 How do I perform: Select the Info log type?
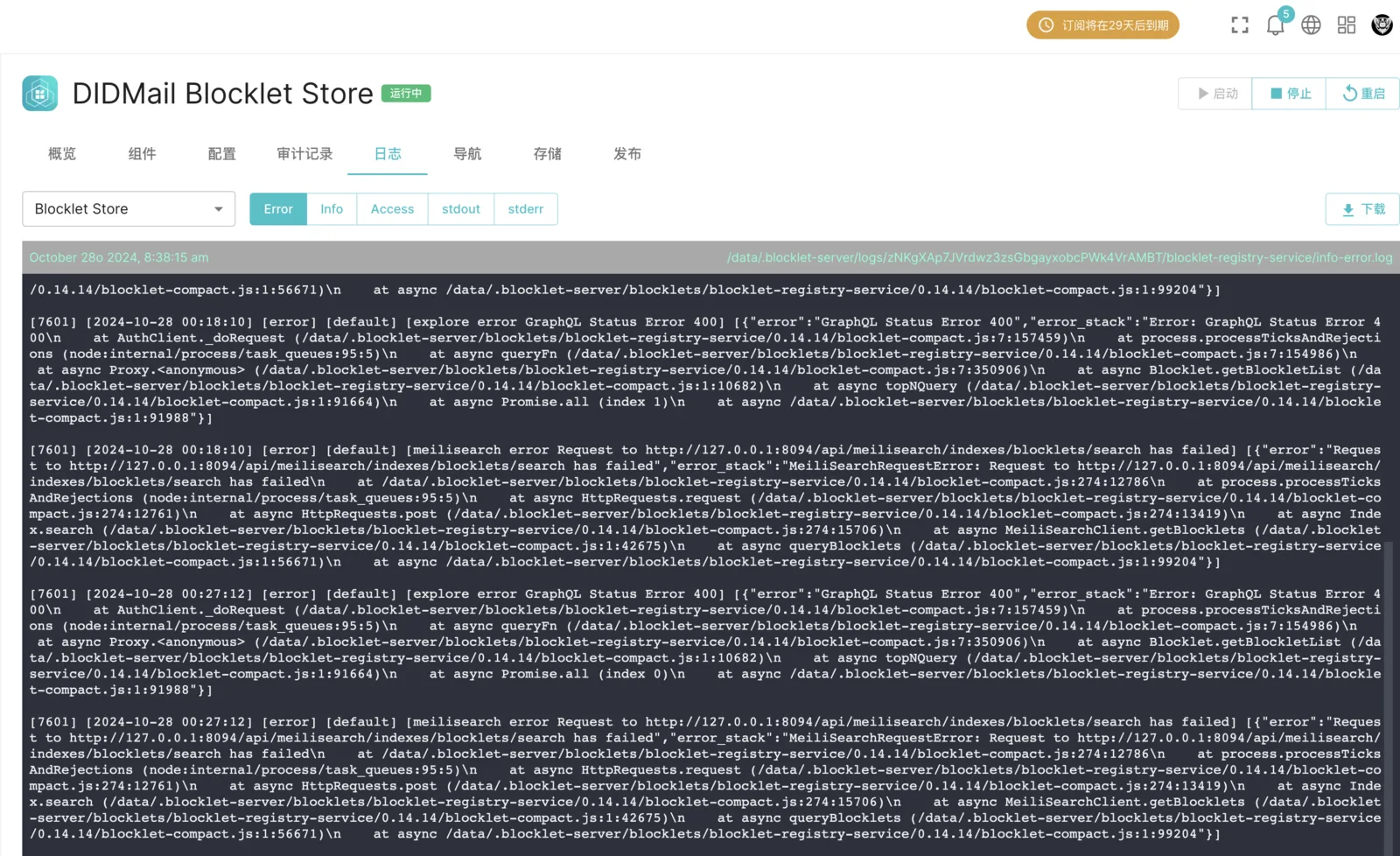click(x=332, y=209)
